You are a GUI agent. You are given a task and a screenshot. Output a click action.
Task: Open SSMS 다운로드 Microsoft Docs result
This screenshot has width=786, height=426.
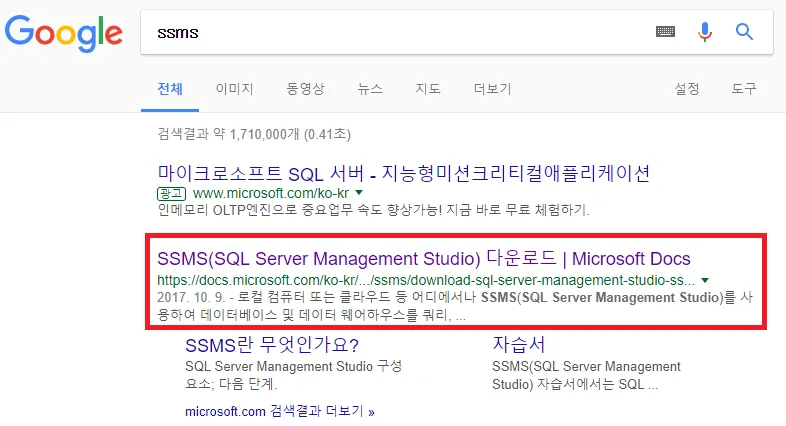424,259
